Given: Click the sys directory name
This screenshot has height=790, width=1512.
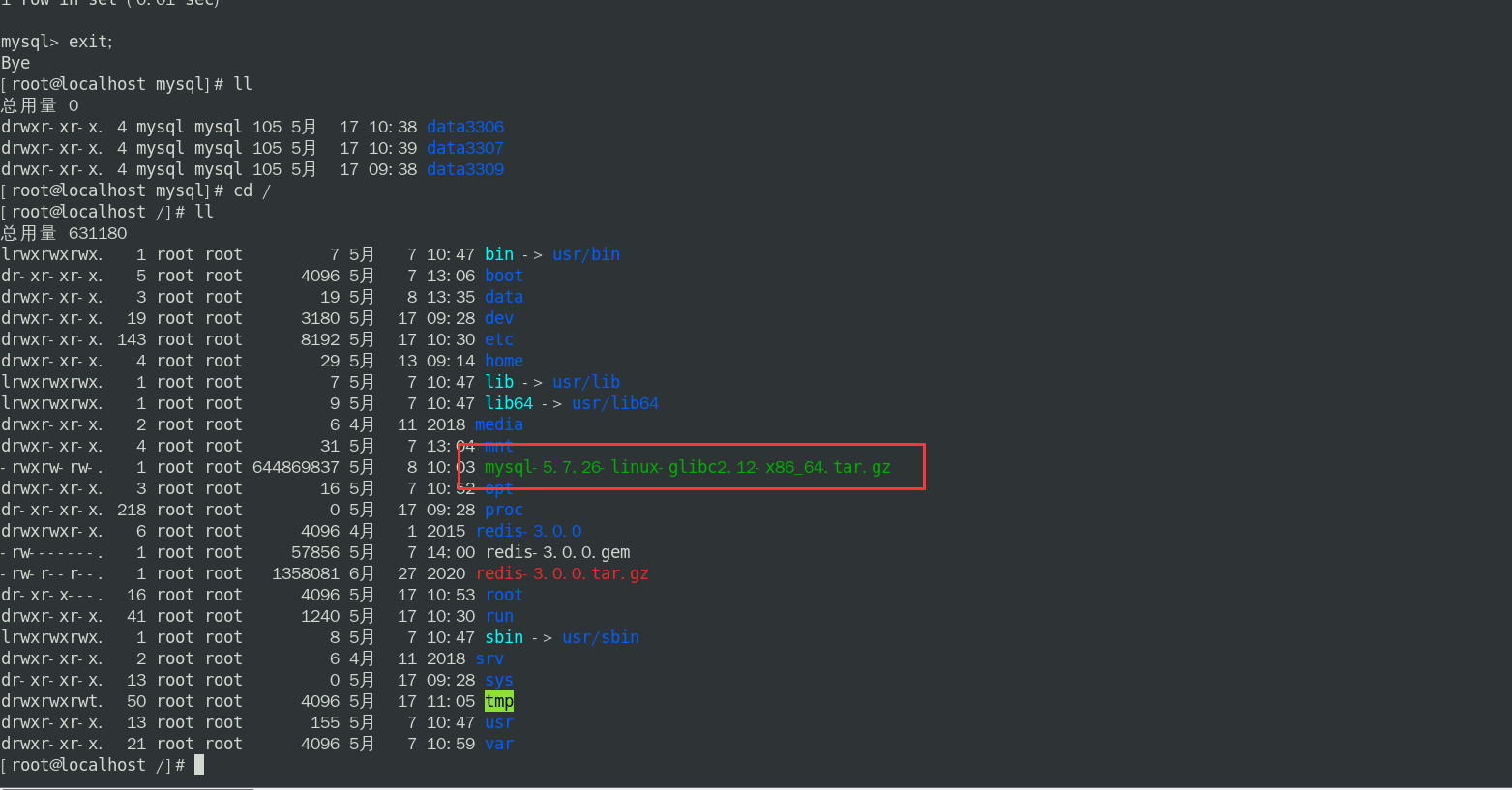Looking at the screenshot, I should pos(499,680).
